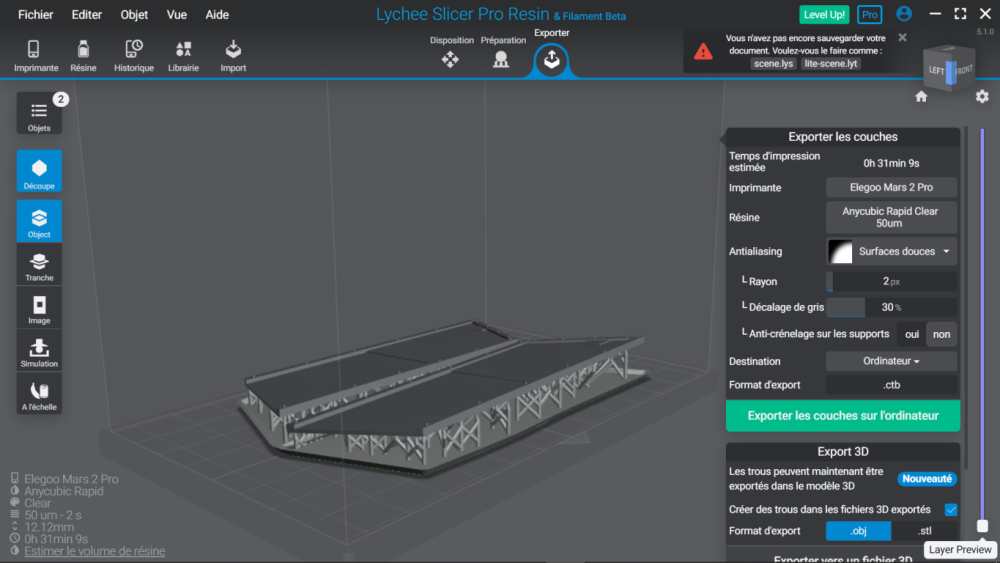This screenshot has width=1000, height=563.
Task: Click the red warning triangle icon
Action: click(703, 52)
